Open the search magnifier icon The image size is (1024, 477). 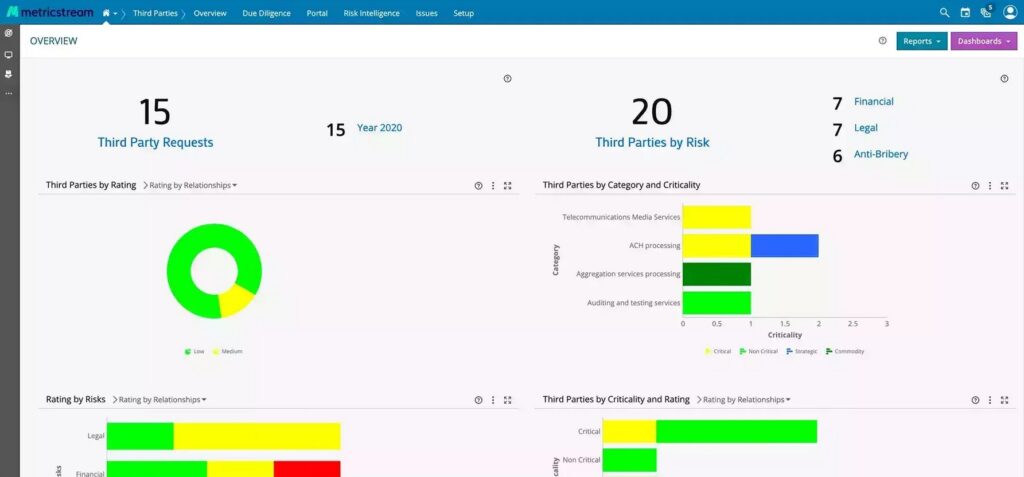(x=944, y=12)
